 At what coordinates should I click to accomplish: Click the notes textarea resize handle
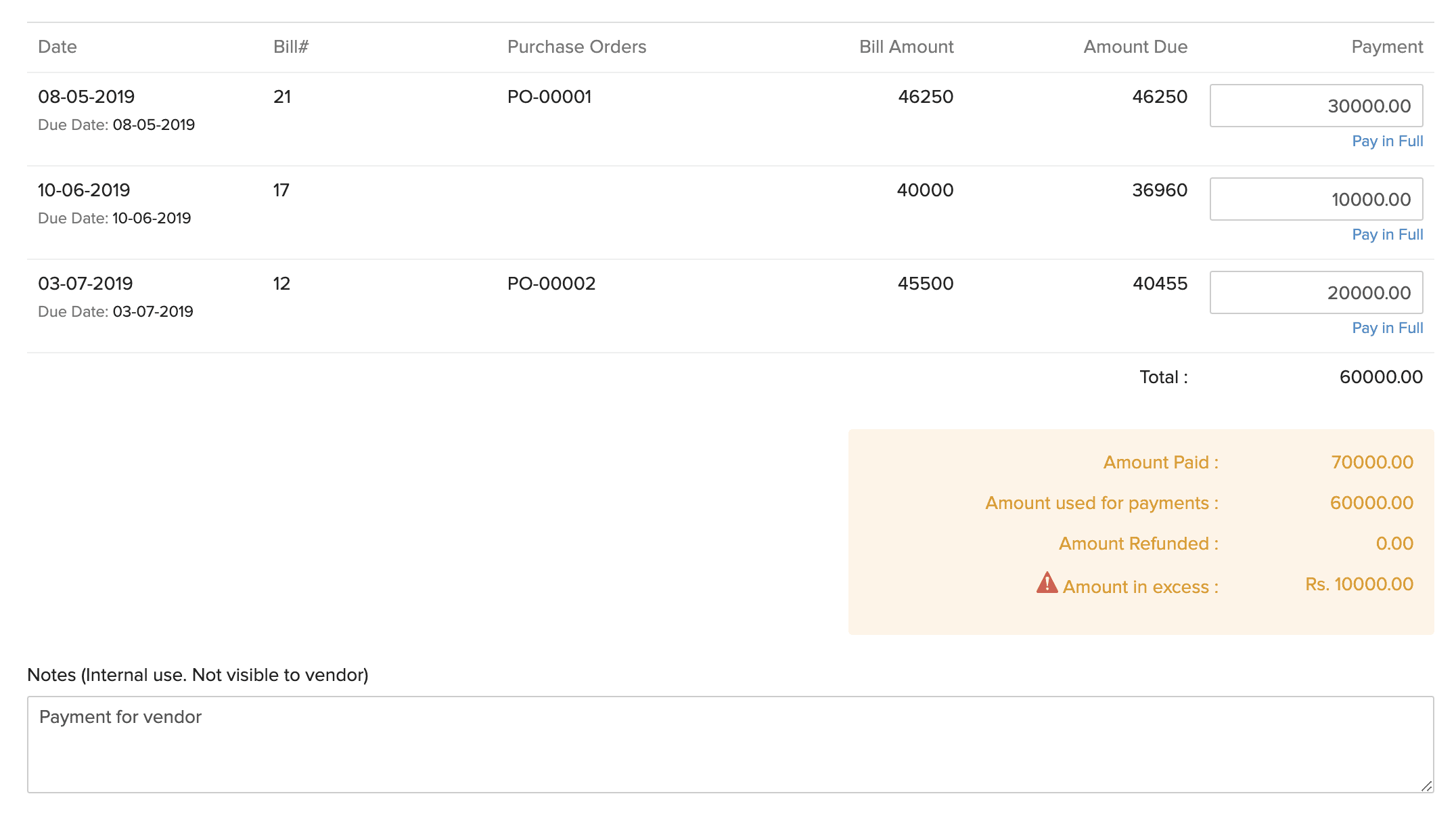coord(1426,785)
